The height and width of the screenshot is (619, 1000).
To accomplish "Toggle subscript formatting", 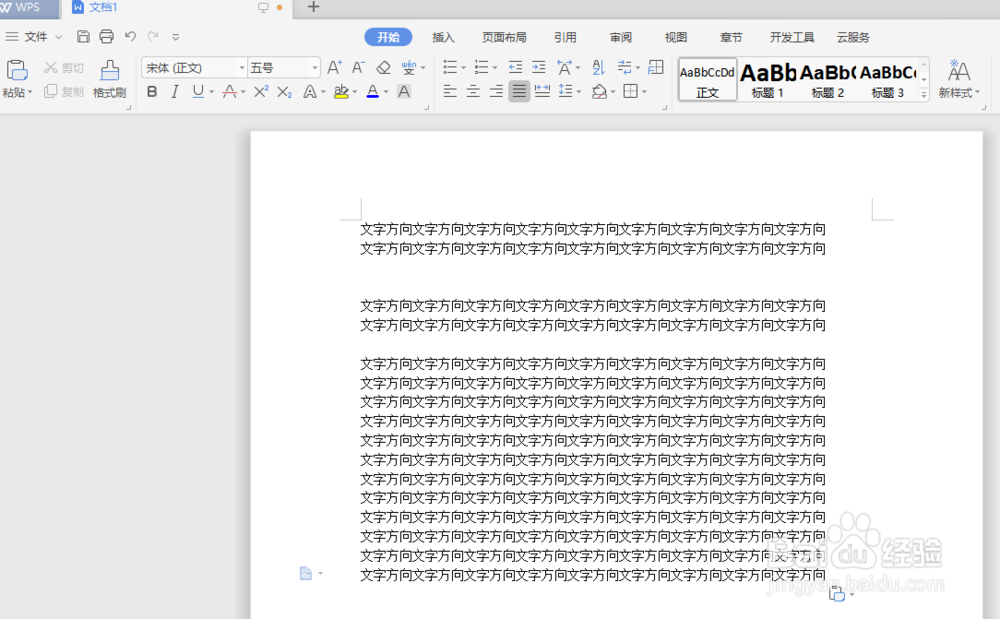I will (284, 92).
